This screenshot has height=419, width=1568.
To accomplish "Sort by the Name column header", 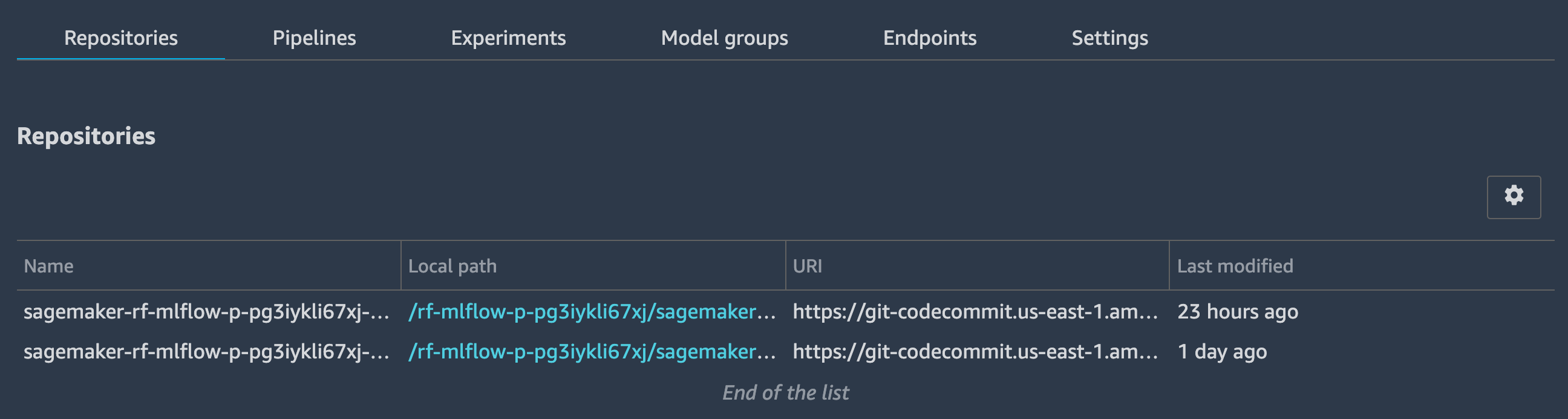I will [x=48, y=266].
